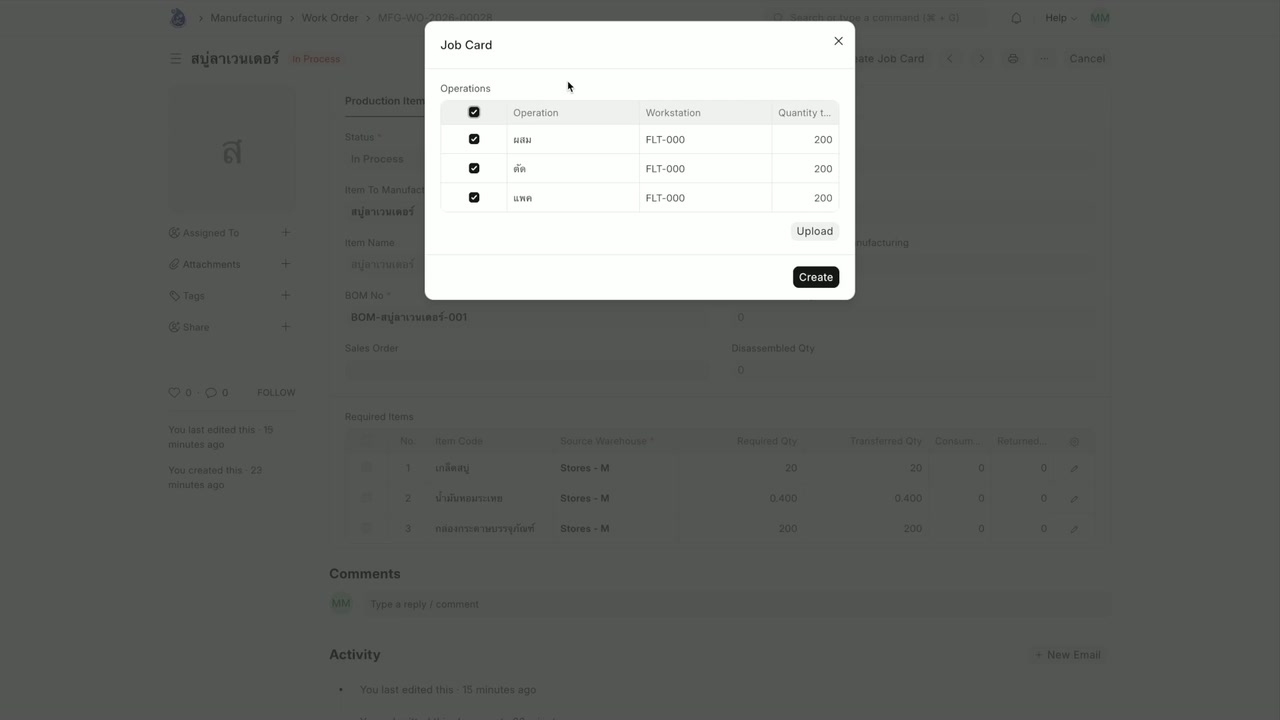The width and height of the screenshot is (1280, 720).
Task: Open the app home logo icon
Action: click(178, 18)
